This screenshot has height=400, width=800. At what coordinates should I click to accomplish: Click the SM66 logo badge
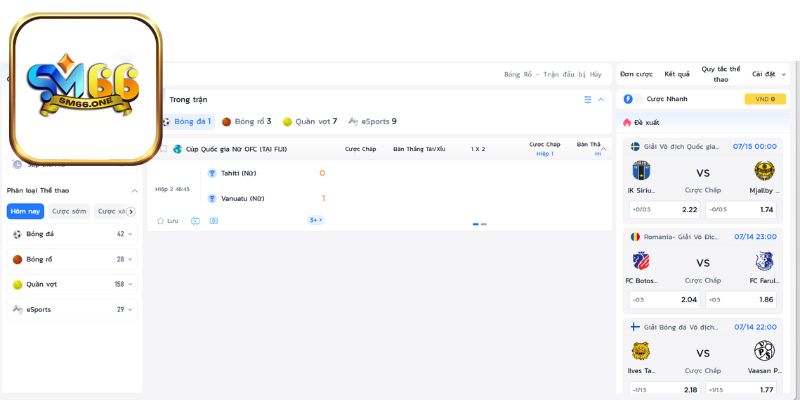(x=85, y=89)
